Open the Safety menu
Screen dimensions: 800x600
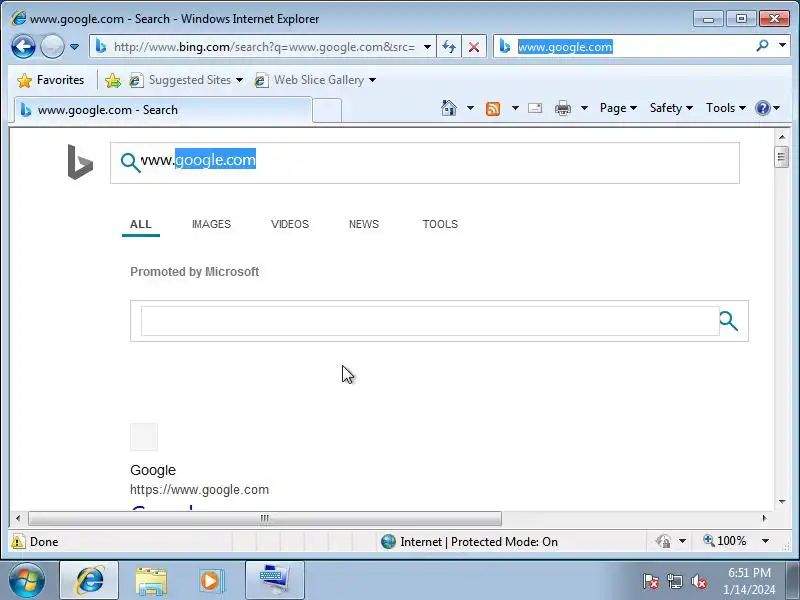[671, 108]
